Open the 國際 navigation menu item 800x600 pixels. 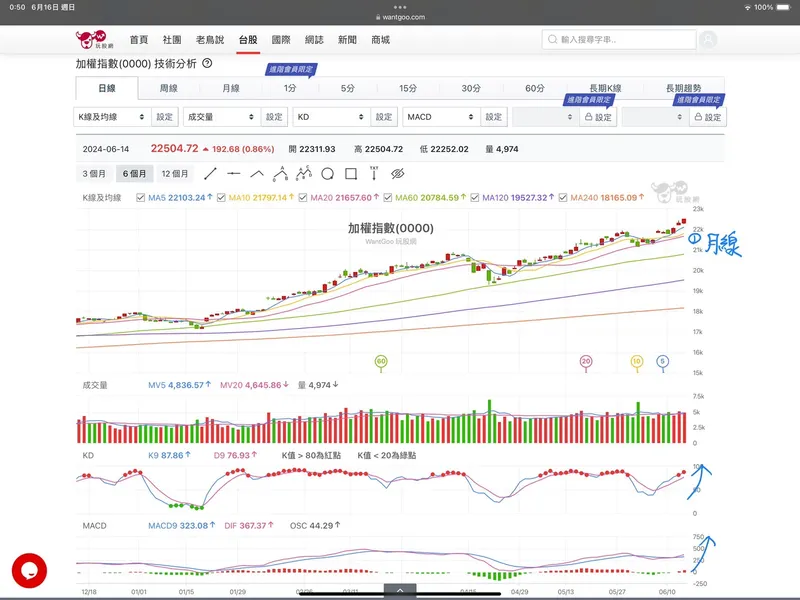pos(281,40)
